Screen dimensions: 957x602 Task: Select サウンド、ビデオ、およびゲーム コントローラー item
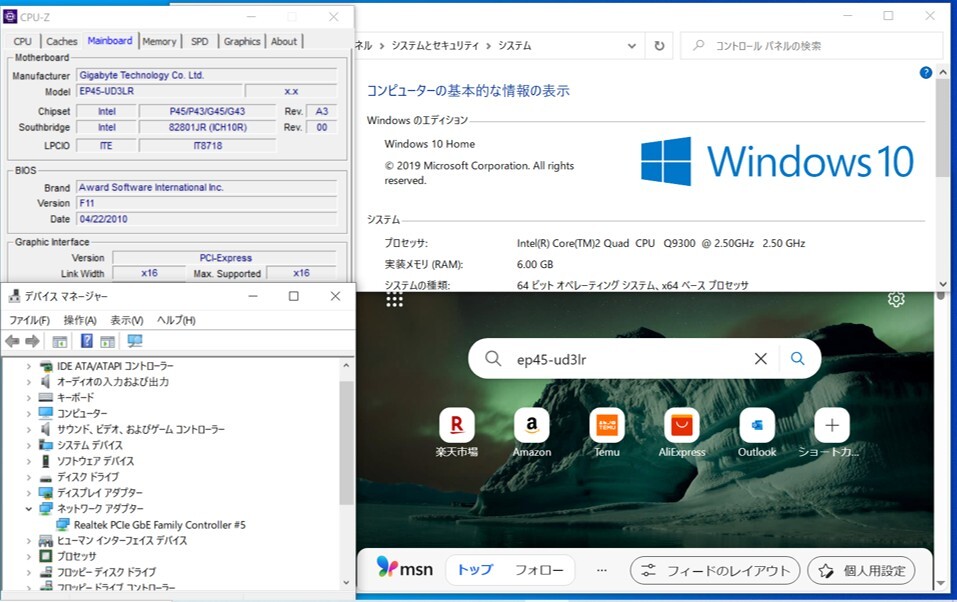click(x=140, y=429)
